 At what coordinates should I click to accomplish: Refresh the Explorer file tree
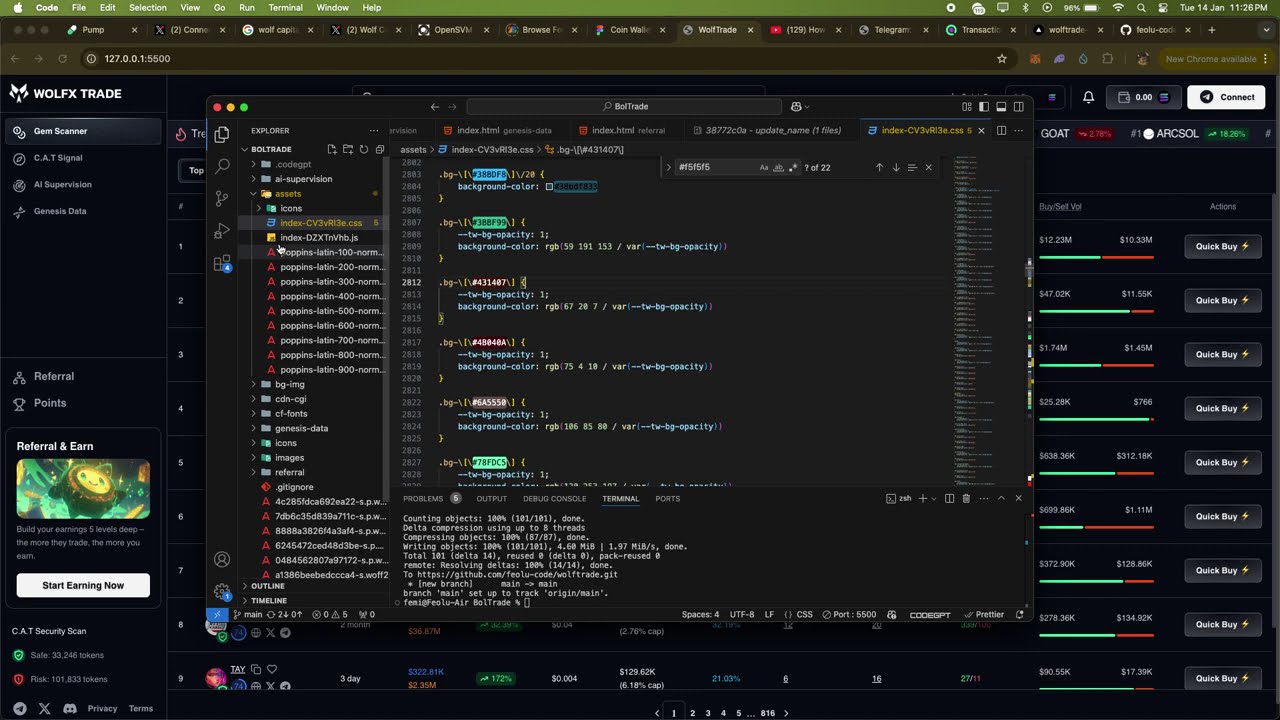pos(364,149)
